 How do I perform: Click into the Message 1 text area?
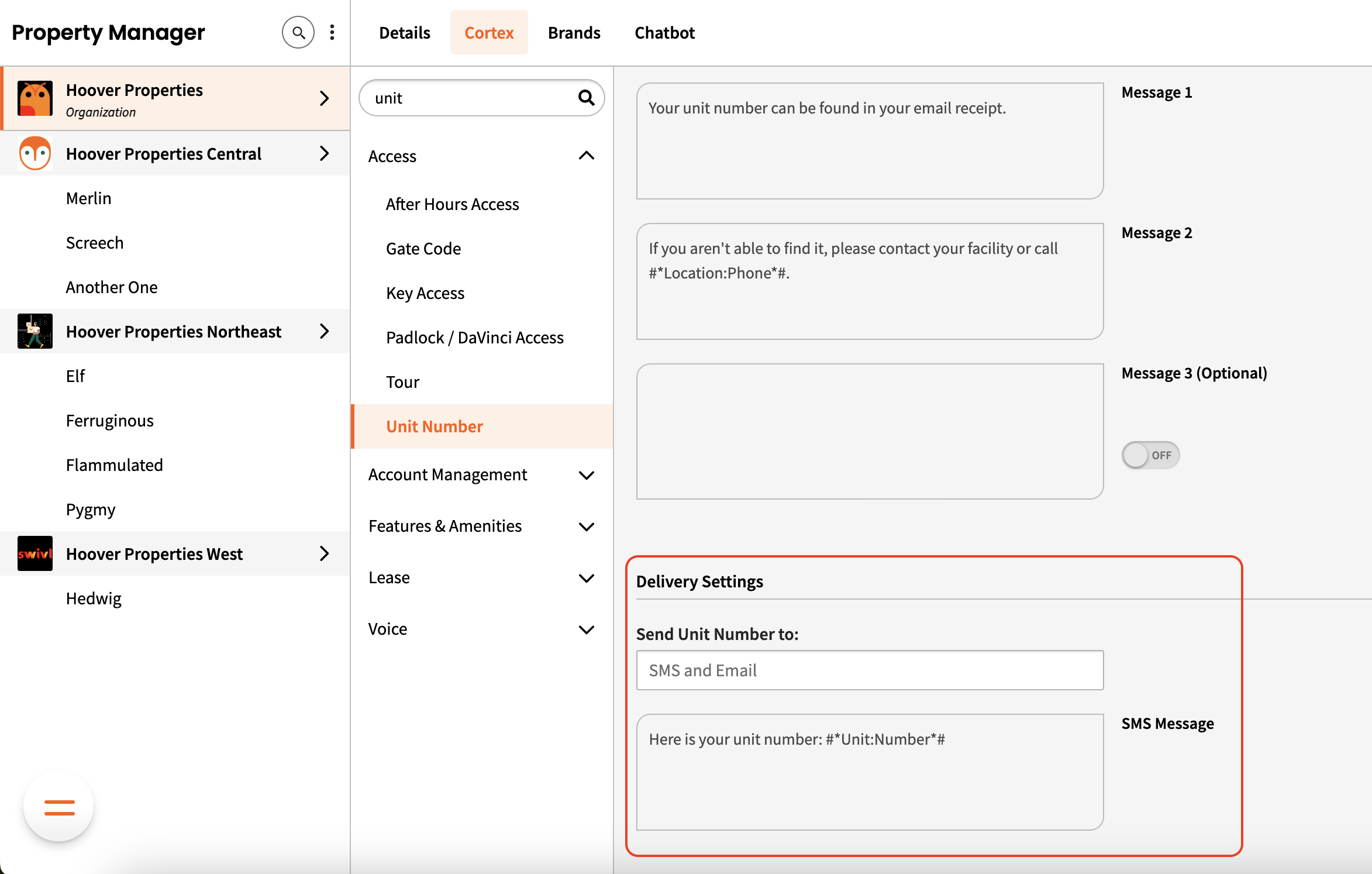click(869, 141)
